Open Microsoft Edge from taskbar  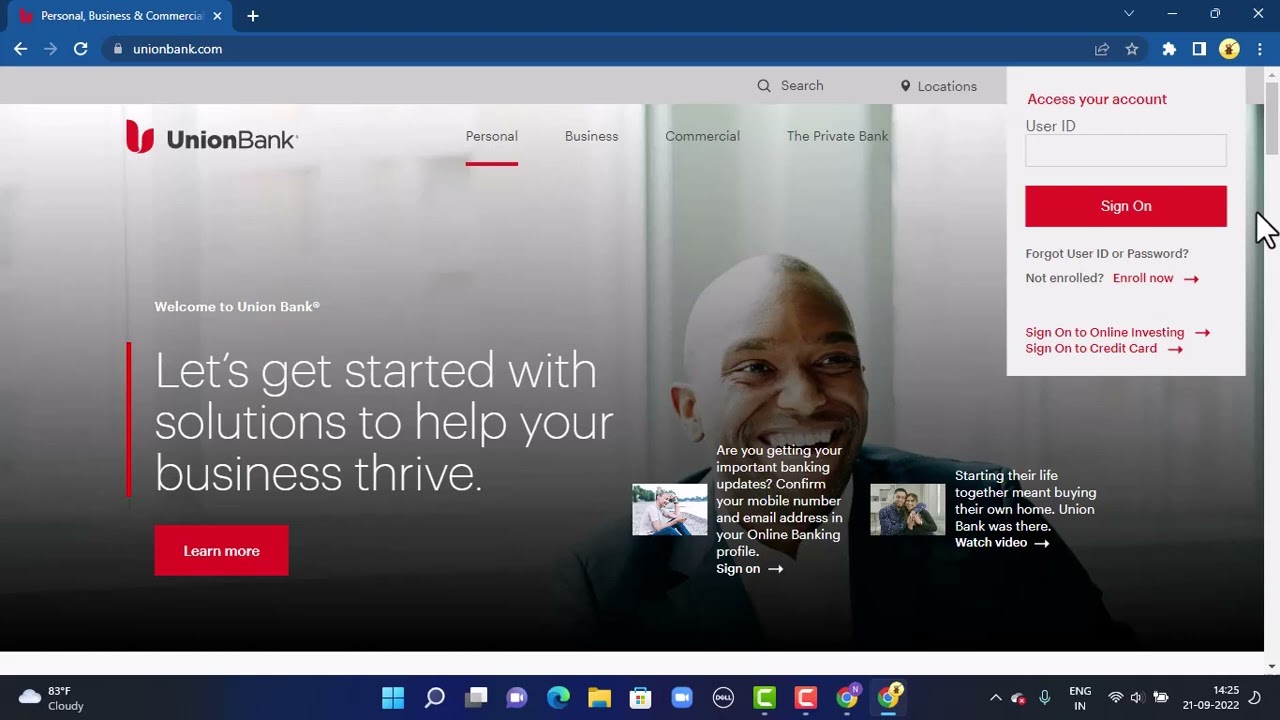[558, 698]
